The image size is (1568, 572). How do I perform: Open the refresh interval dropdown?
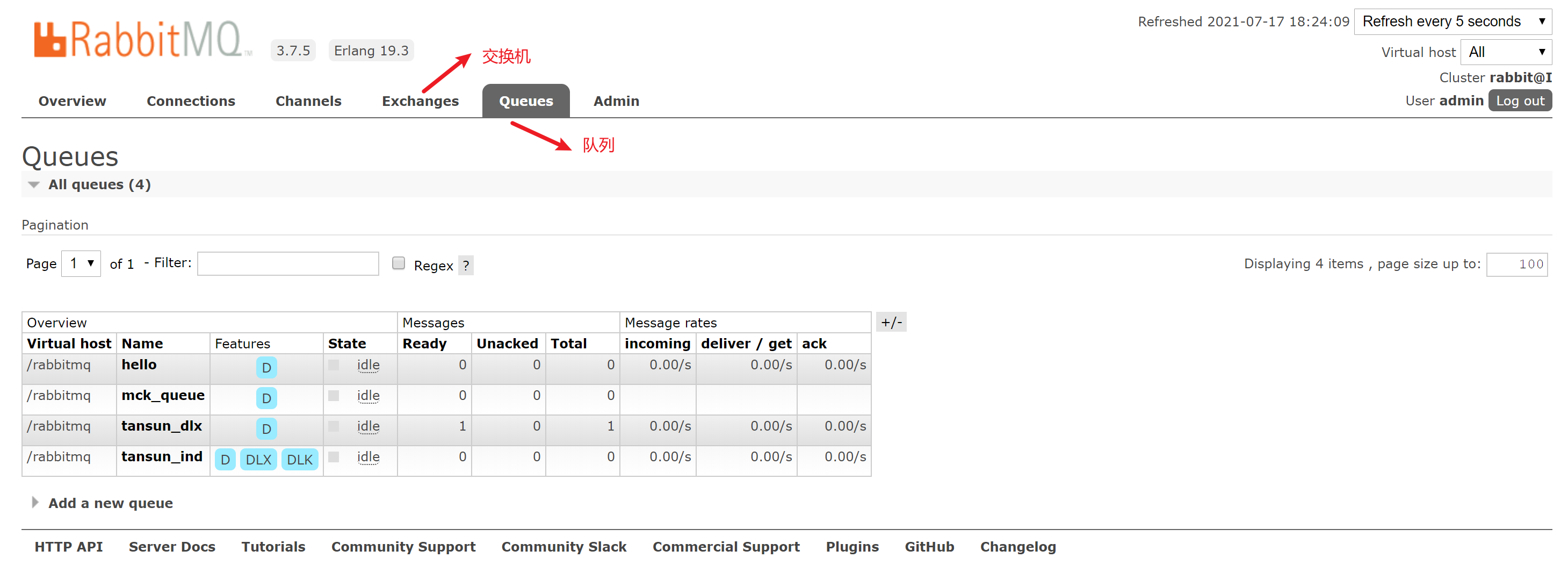[x=1453, y=22]
